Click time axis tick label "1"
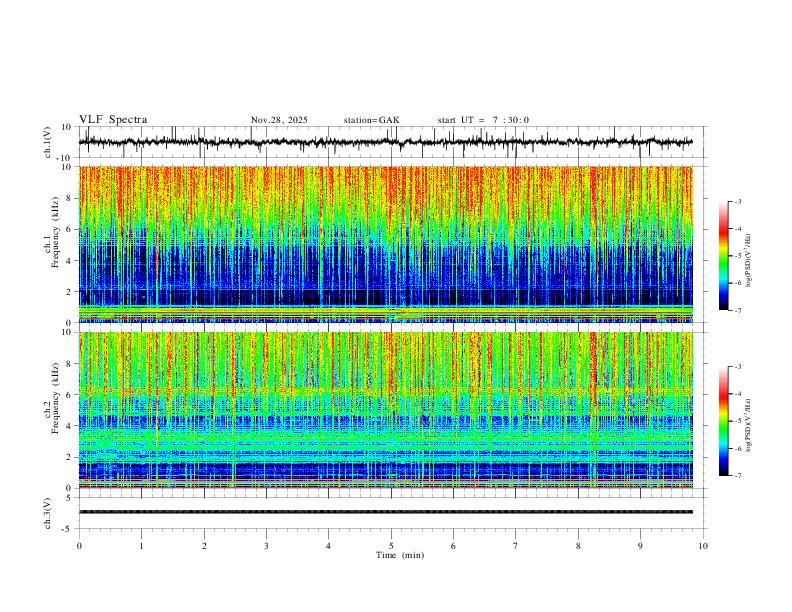This screenshot has height=612, width=792. tap(141, 546)
